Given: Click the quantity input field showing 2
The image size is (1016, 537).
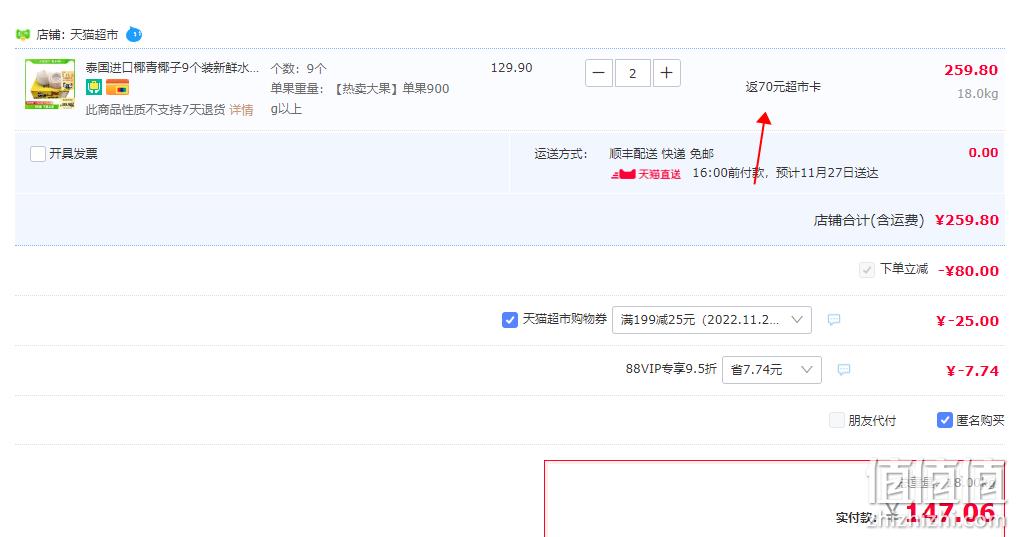Looking at the screenshot, I should pyautogui.click(x=632, y=73).
